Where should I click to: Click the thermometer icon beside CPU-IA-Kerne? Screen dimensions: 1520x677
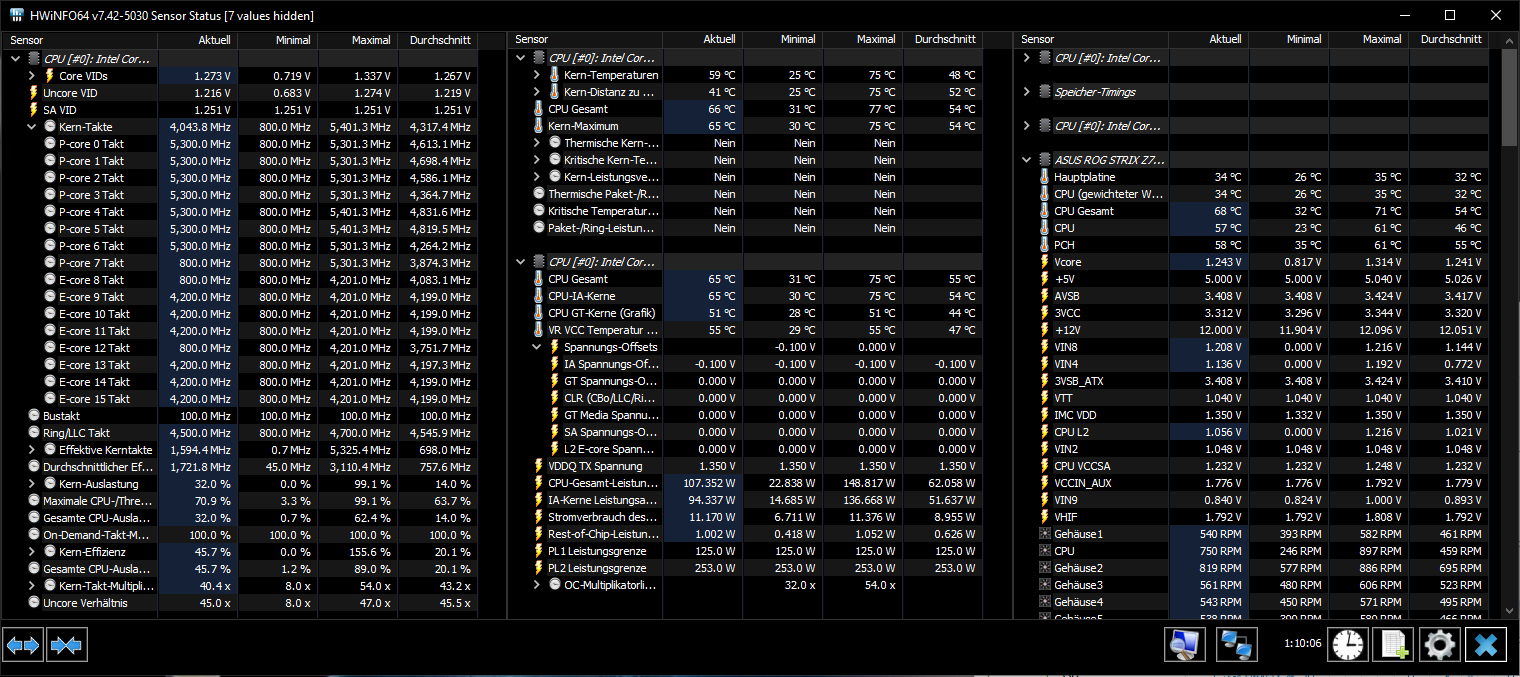pyautogui.click(x=539, y=297)
